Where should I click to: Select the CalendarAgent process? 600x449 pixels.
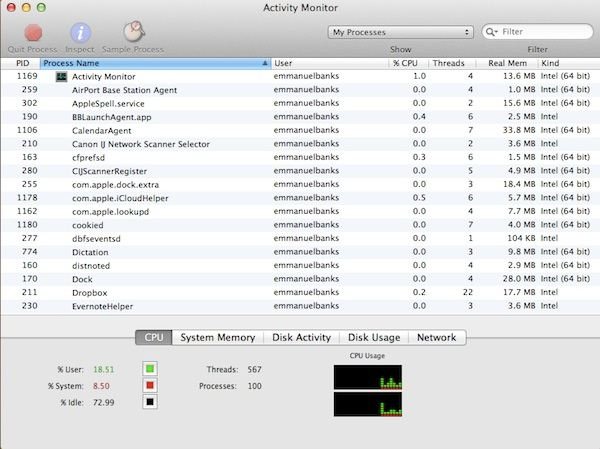(300, 131)
